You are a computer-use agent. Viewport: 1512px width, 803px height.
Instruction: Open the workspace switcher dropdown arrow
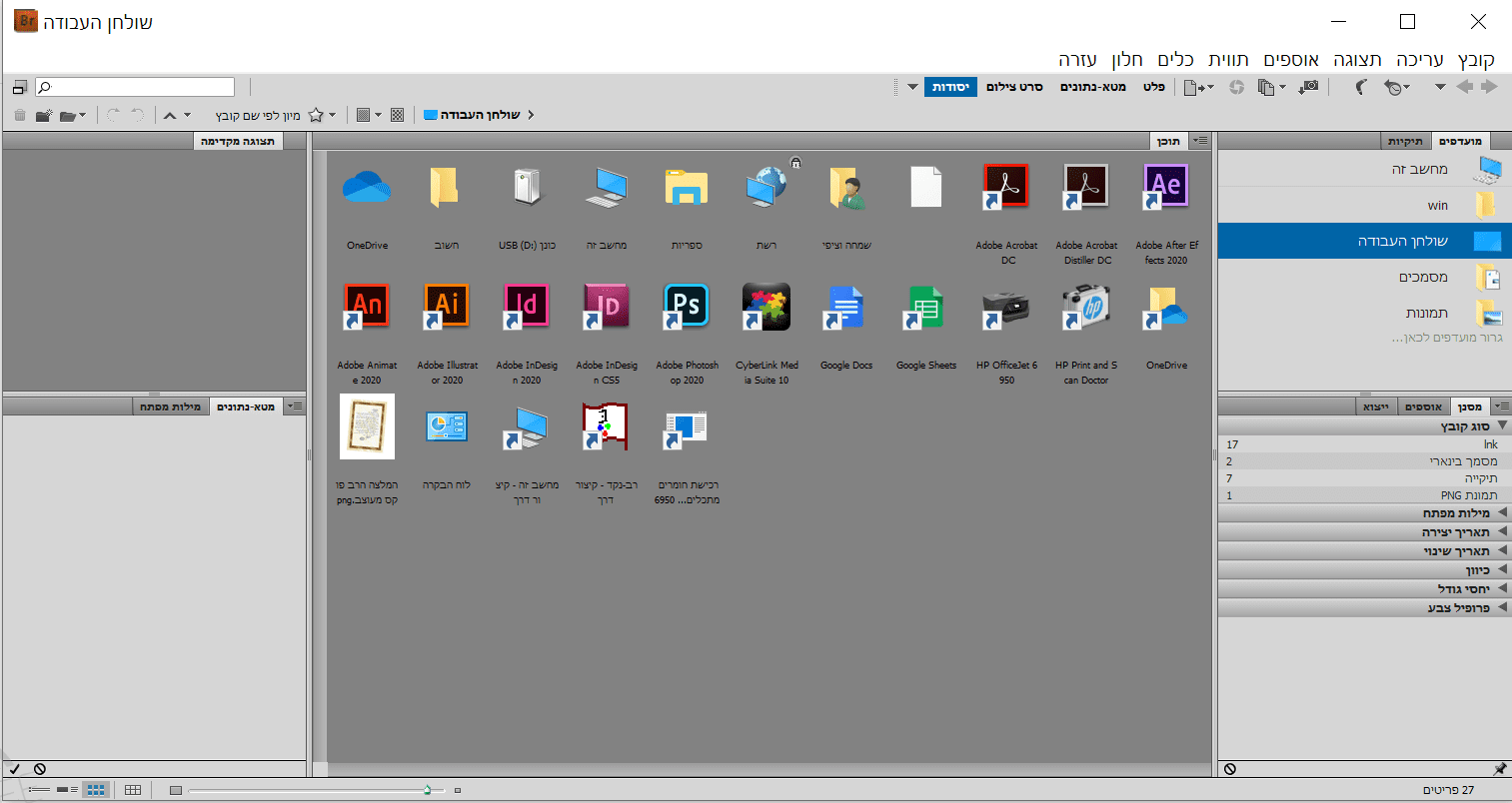coord(912,87)
